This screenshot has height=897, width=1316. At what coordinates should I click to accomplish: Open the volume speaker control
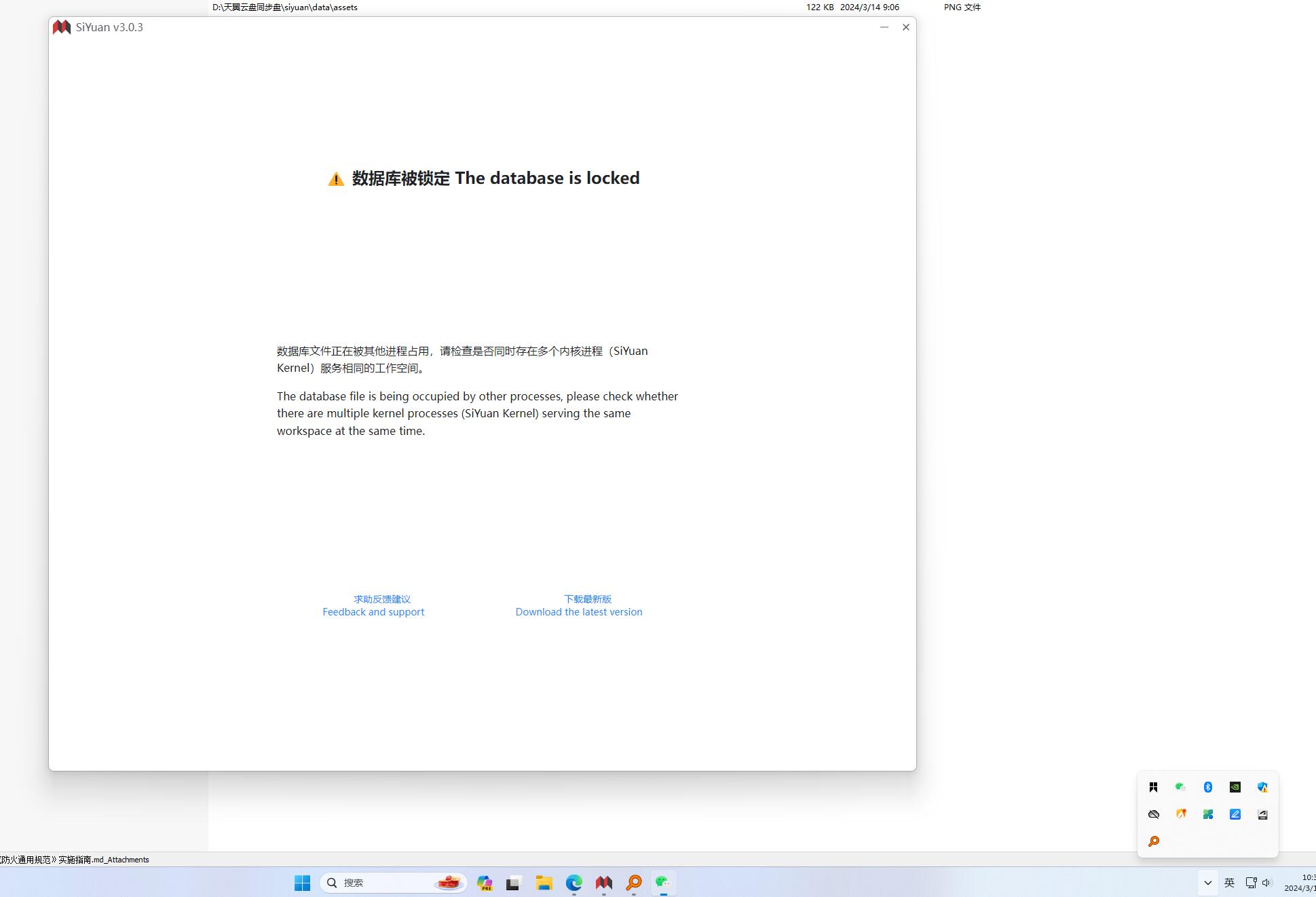coord(1266,883)
